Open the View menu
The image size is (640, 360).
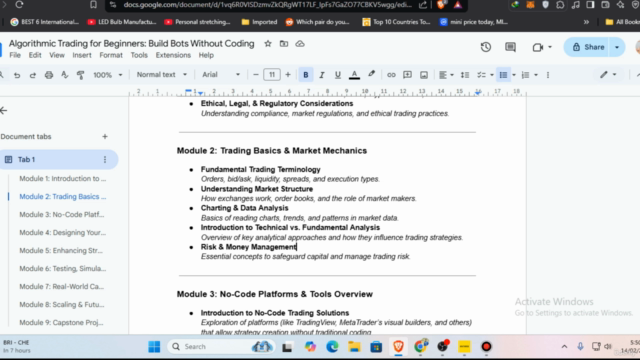[x=57, y=55]
